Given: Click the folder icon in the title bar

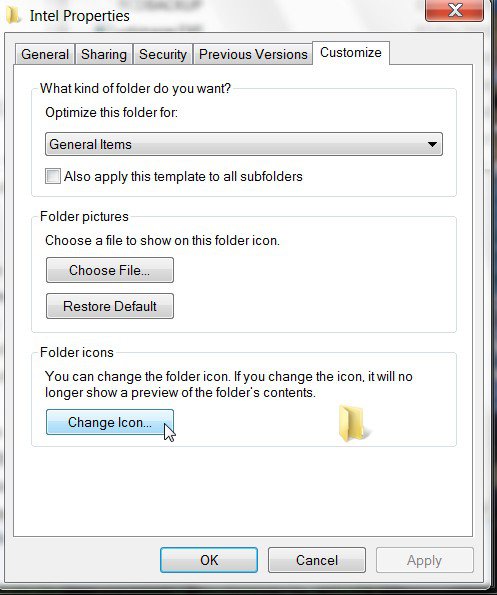Looking at the screenshot, I should (x=13, y=16).
